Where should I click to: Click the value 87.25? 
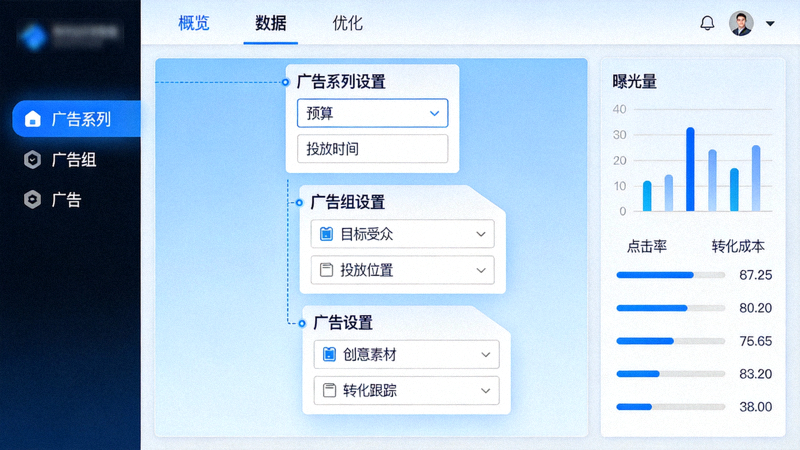pos(756,275)
